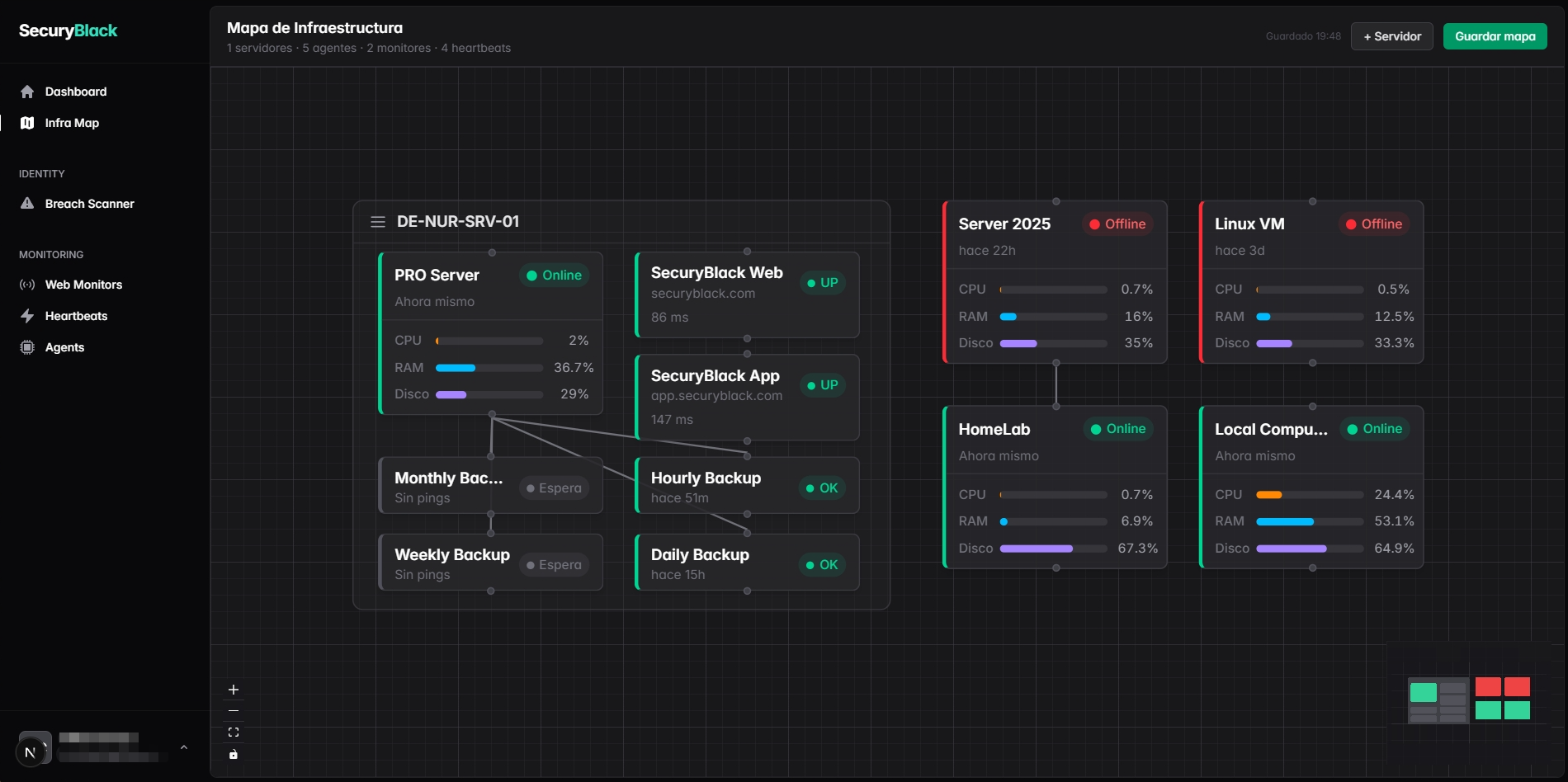
Task: Click the Daily Backup OK badge
Action: (x=823, y=565)
